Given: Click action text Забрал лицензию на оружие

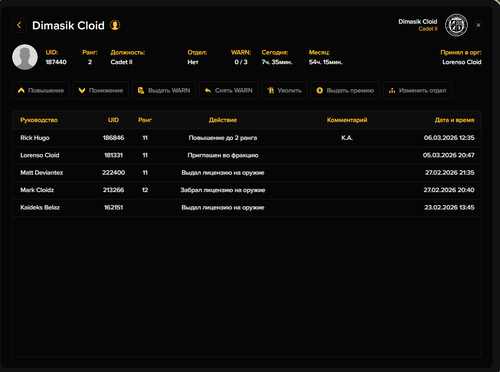Looking at the screenshot, I should point(223,190).
